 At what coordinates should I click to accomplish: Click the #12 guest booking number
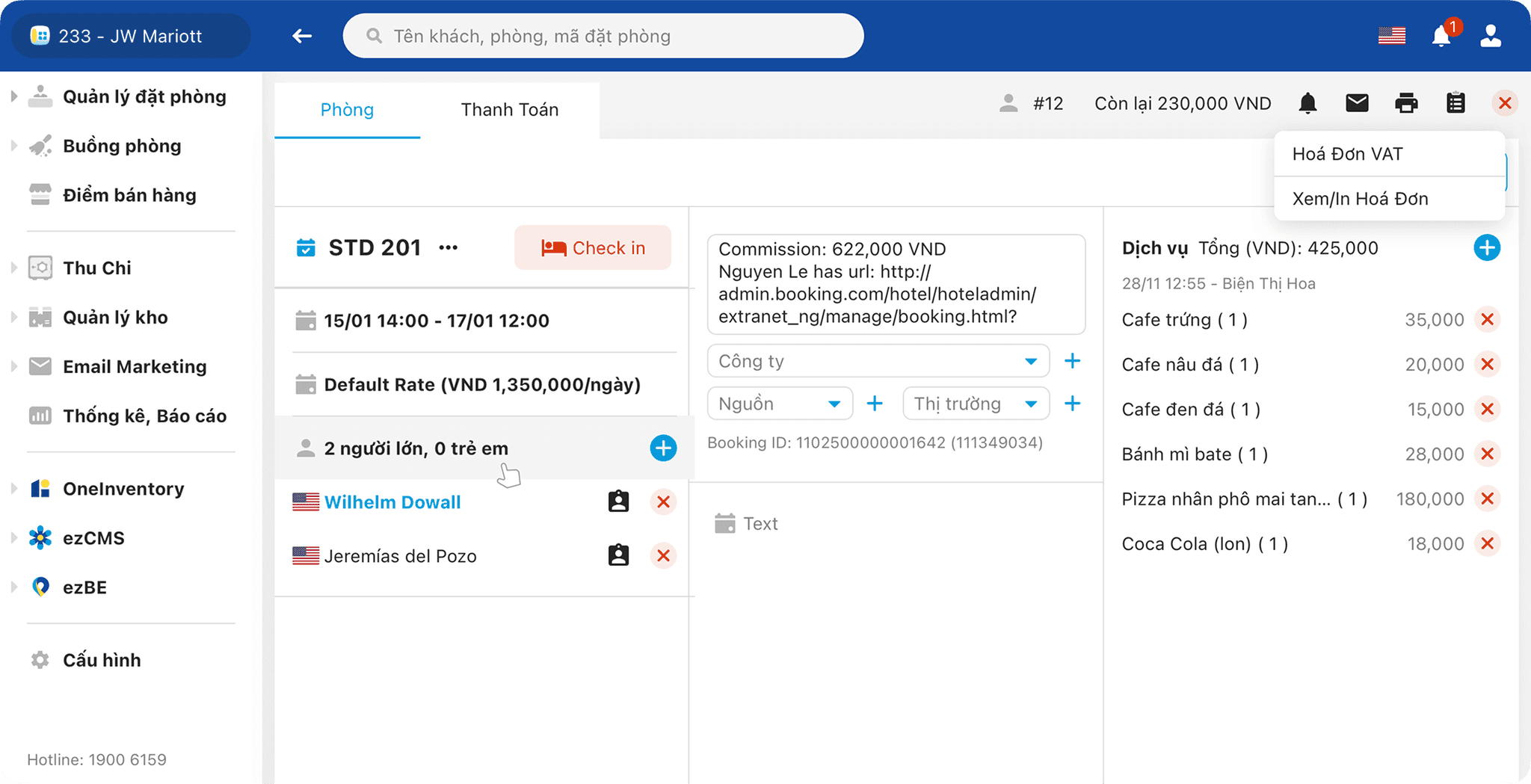[1048, 104]
